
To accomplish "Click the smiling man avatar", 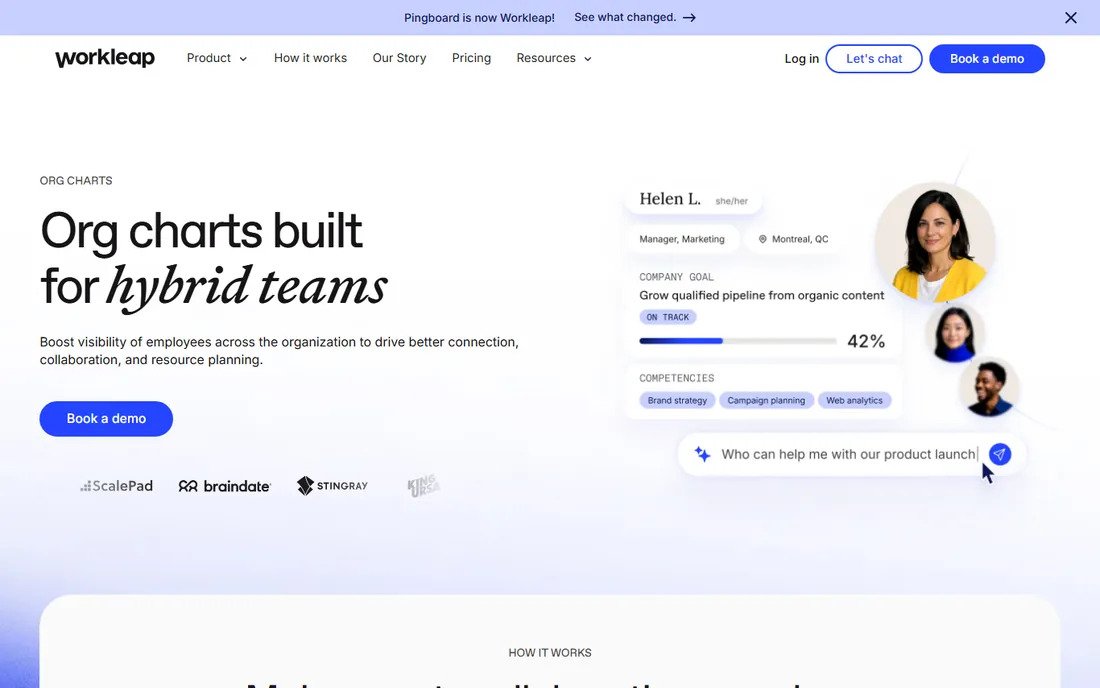I will click(988, 386).
